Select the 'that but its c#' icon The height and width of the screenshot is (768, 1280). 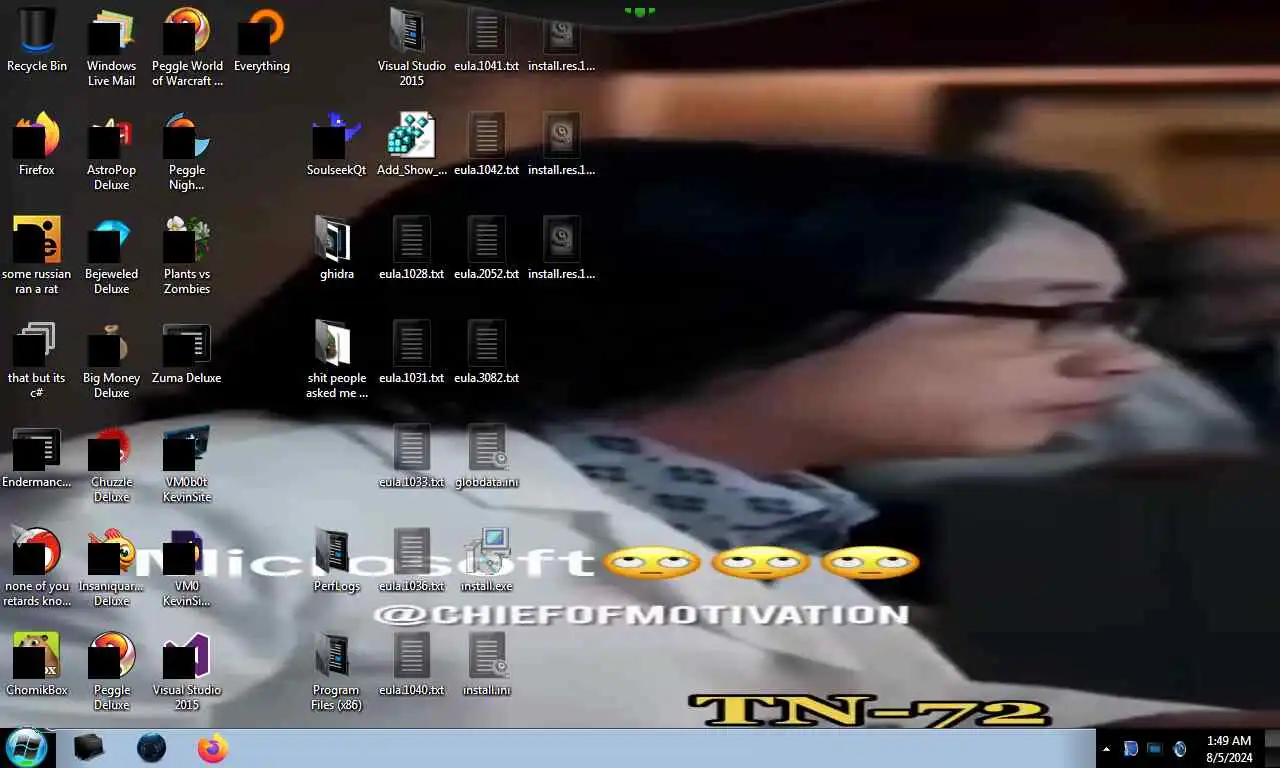coord(37,359)
